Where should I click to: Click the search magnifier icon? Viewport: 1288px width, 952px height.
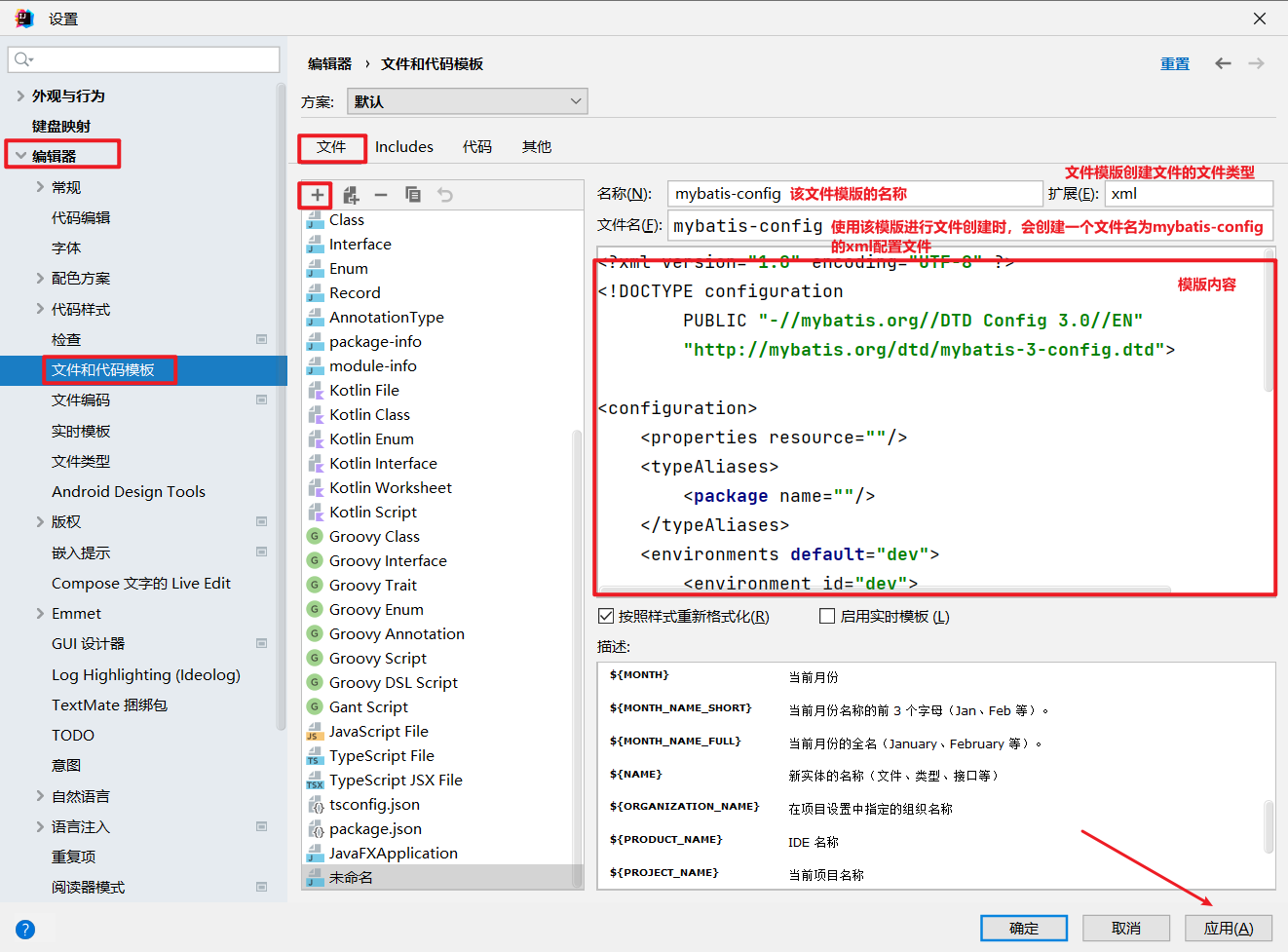pos(22,59)
